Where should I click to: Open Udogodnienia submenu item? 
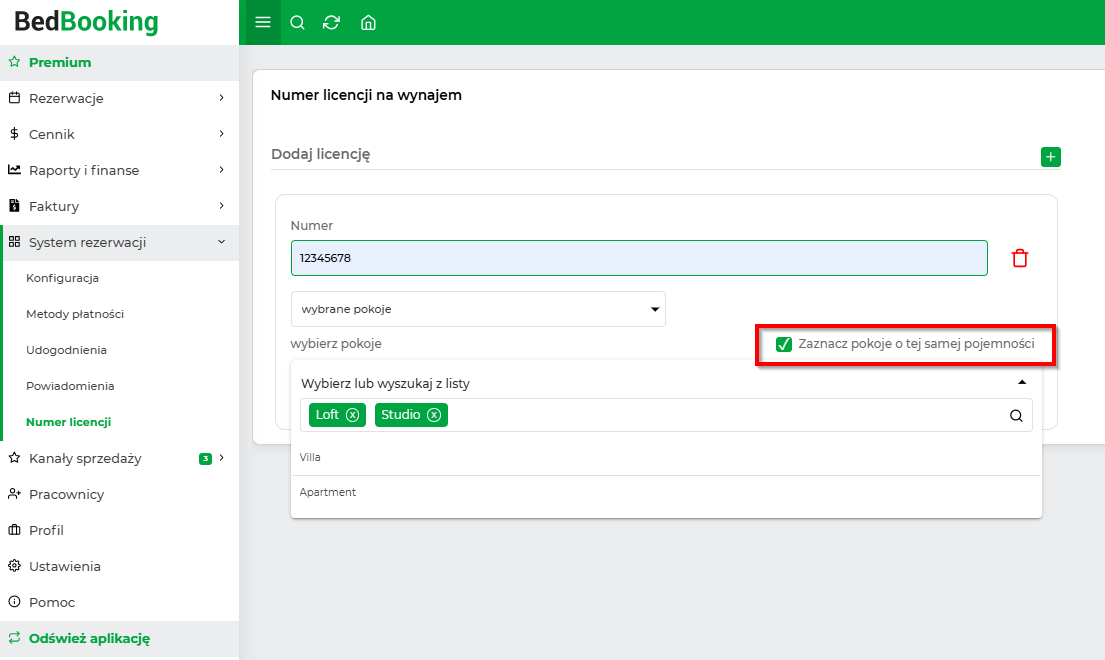(x=66, y=350)
